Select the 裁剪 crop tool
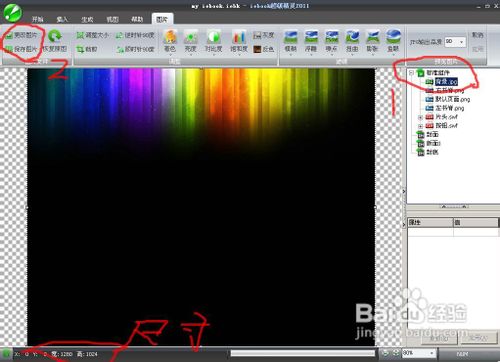The image size is (500, 362). pos(87,49)
